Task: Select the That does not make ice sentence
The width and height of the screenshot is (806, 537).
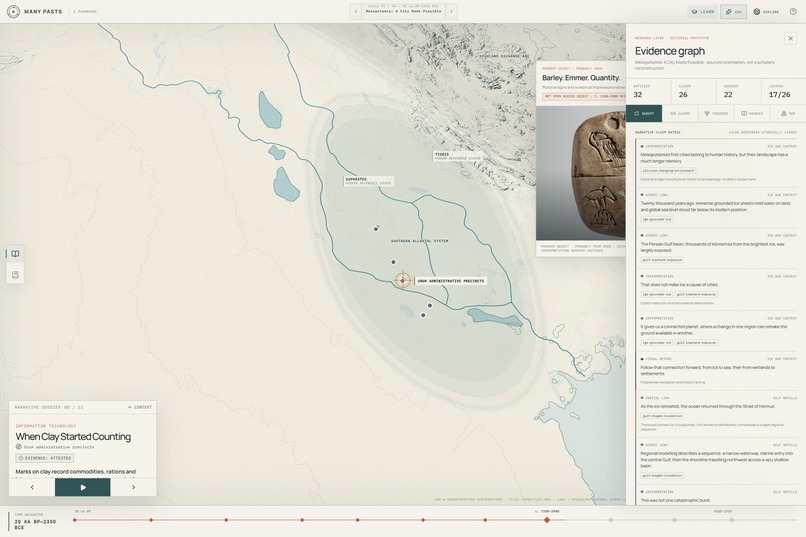Action: (679, 285)
